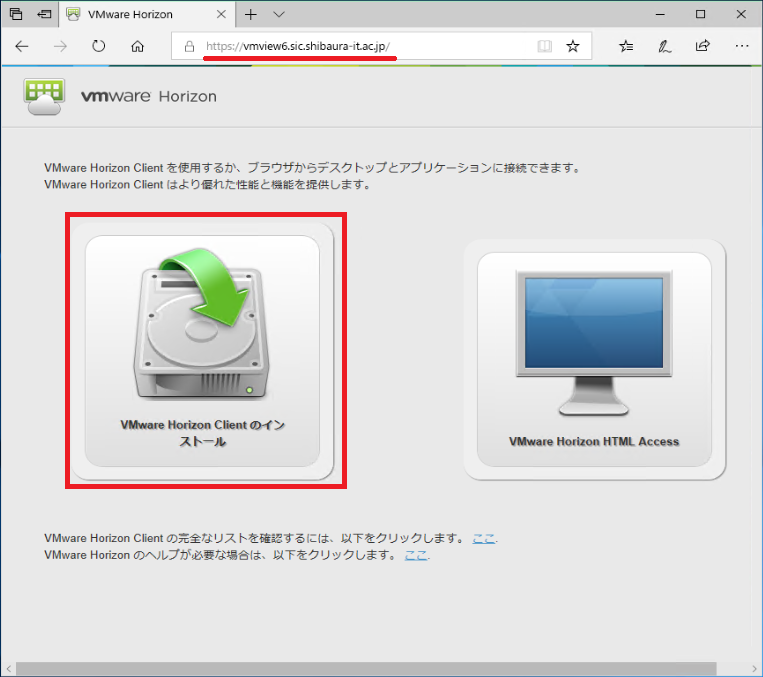
Task: Click ここ link for Horizon help
Action: click(x=416, y=555)
